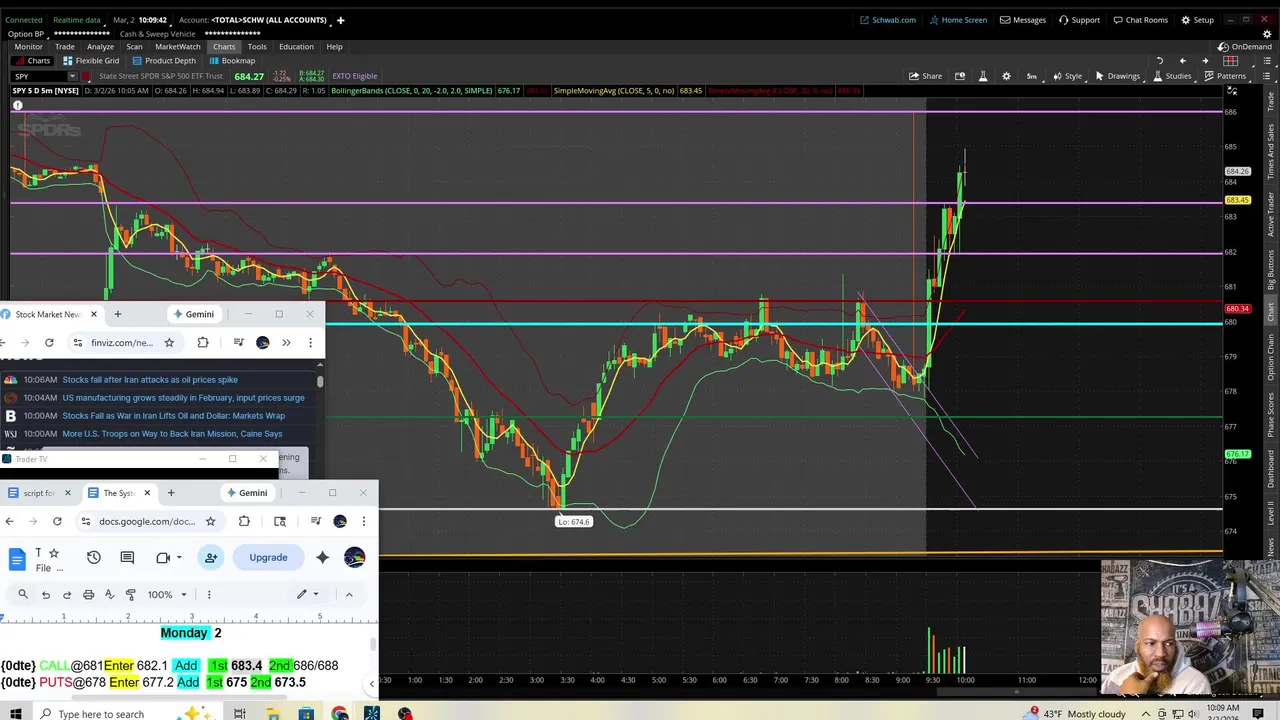This screenshot has height=720, width=1280.
Task: Click the Share chart button
Action: (925, 76)
